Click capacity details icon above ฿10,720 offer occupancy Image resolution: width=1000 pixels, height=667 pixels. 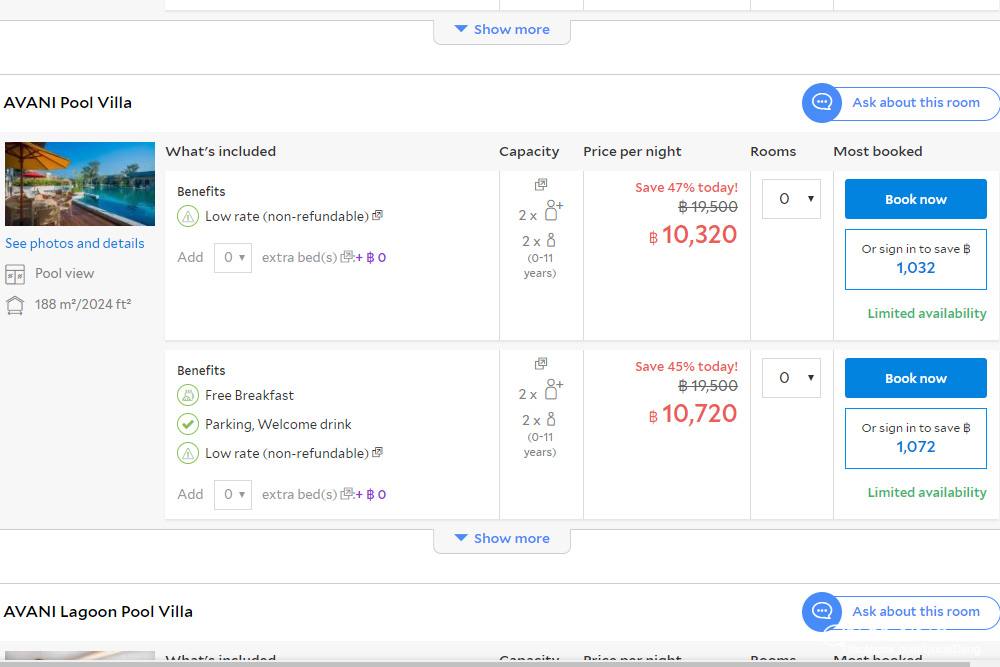coord(541,364)
